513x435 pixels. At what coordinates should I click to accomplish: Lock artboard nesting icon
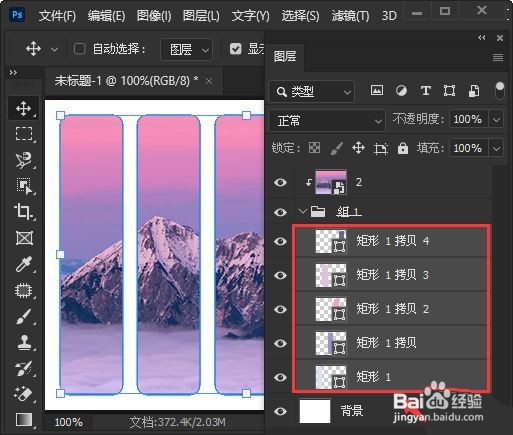[381, 148]
